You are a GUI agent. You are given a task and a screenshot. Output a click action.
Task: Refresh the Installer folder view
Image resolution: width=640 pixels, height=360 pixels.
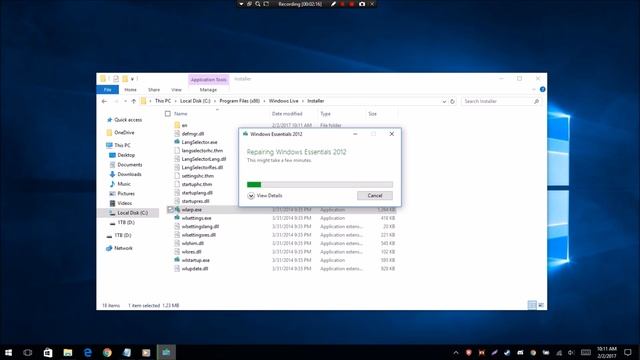click(x=452, y=101)
